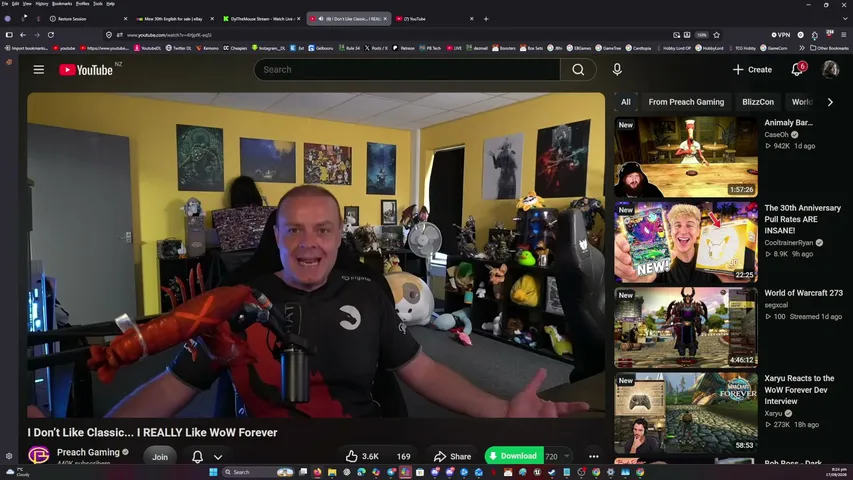The image size is (853, 480).
Task: Mute the audio icon on playing tab
Action: coord(321,19)
